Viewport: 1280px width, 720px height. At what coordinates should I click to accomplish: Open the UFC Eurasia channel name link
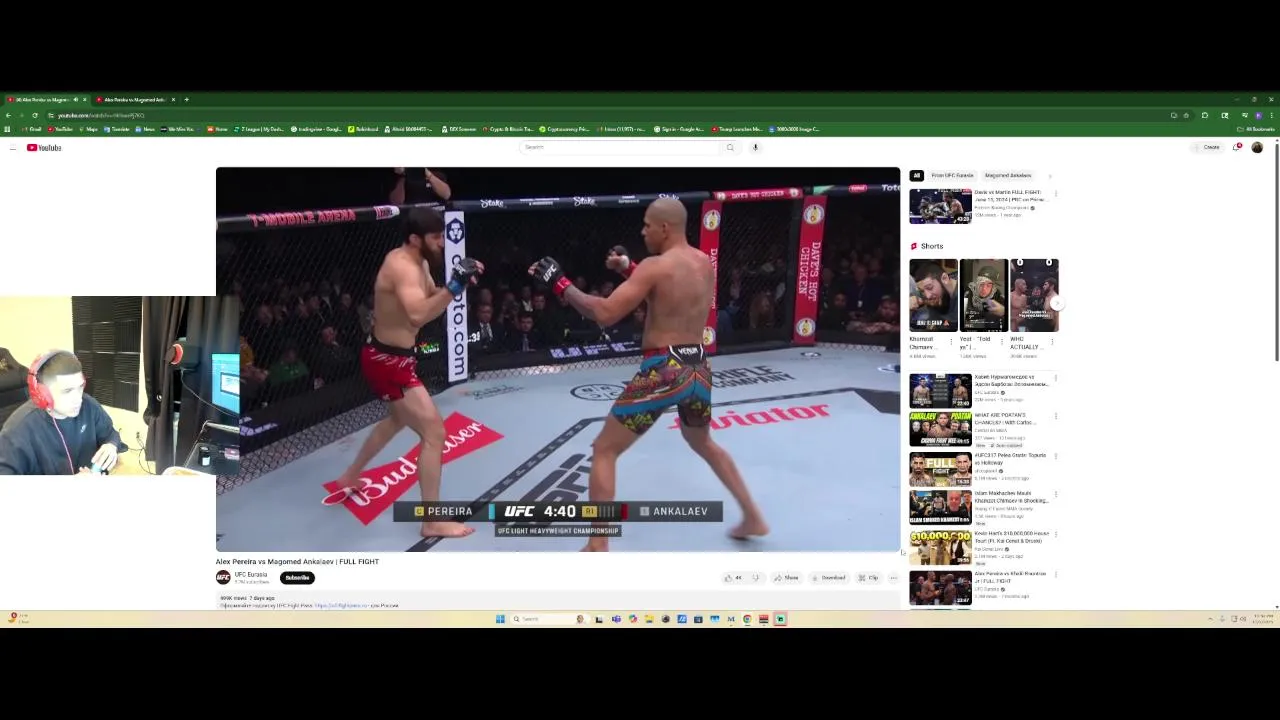tap(251, 574)
